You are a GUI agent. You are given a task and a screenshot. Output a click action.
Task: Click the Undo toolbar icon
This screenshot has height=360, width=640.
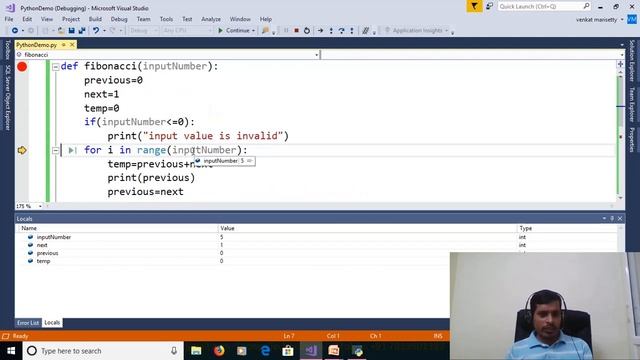point(96,31)
